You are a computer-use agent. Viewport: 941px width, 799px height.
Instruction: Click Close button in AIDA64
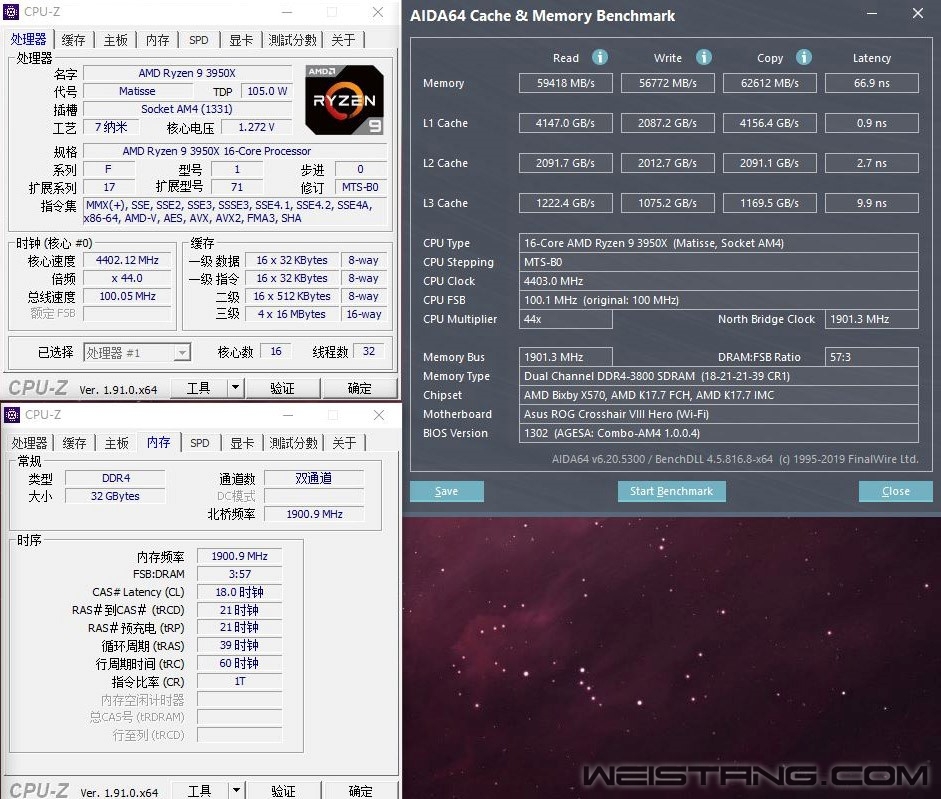pyautogui.click(x=895, y=491)
